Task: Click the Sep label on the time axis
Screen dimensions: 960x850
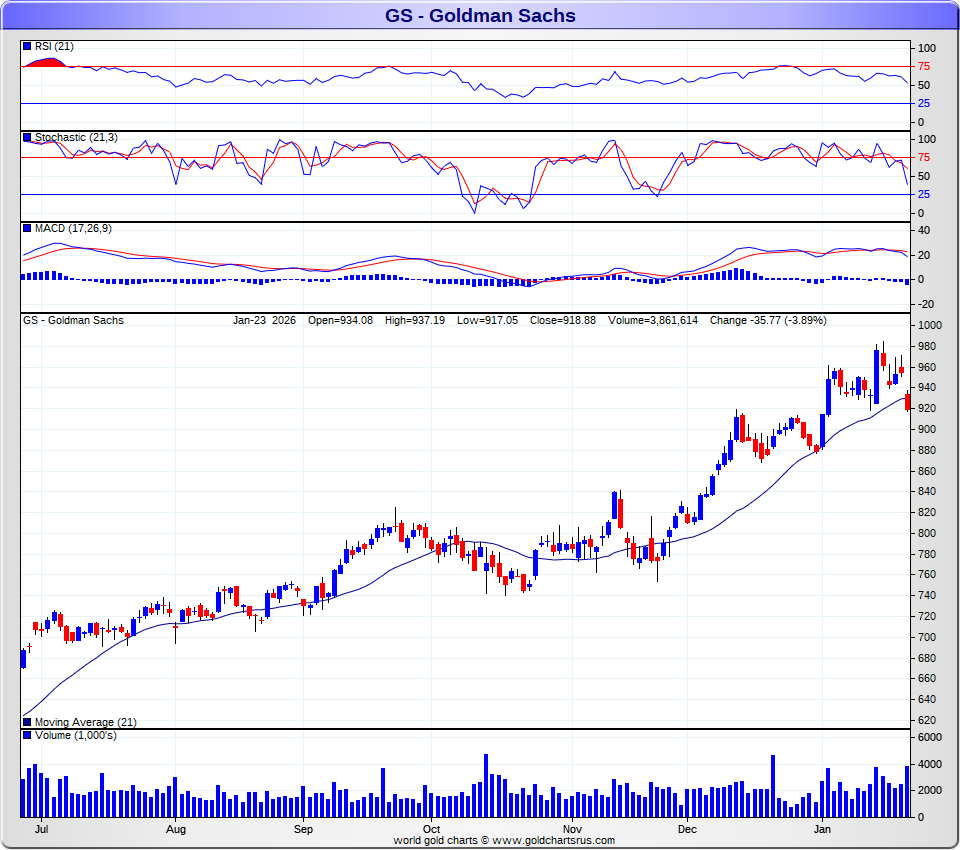Action: (304, 829)
